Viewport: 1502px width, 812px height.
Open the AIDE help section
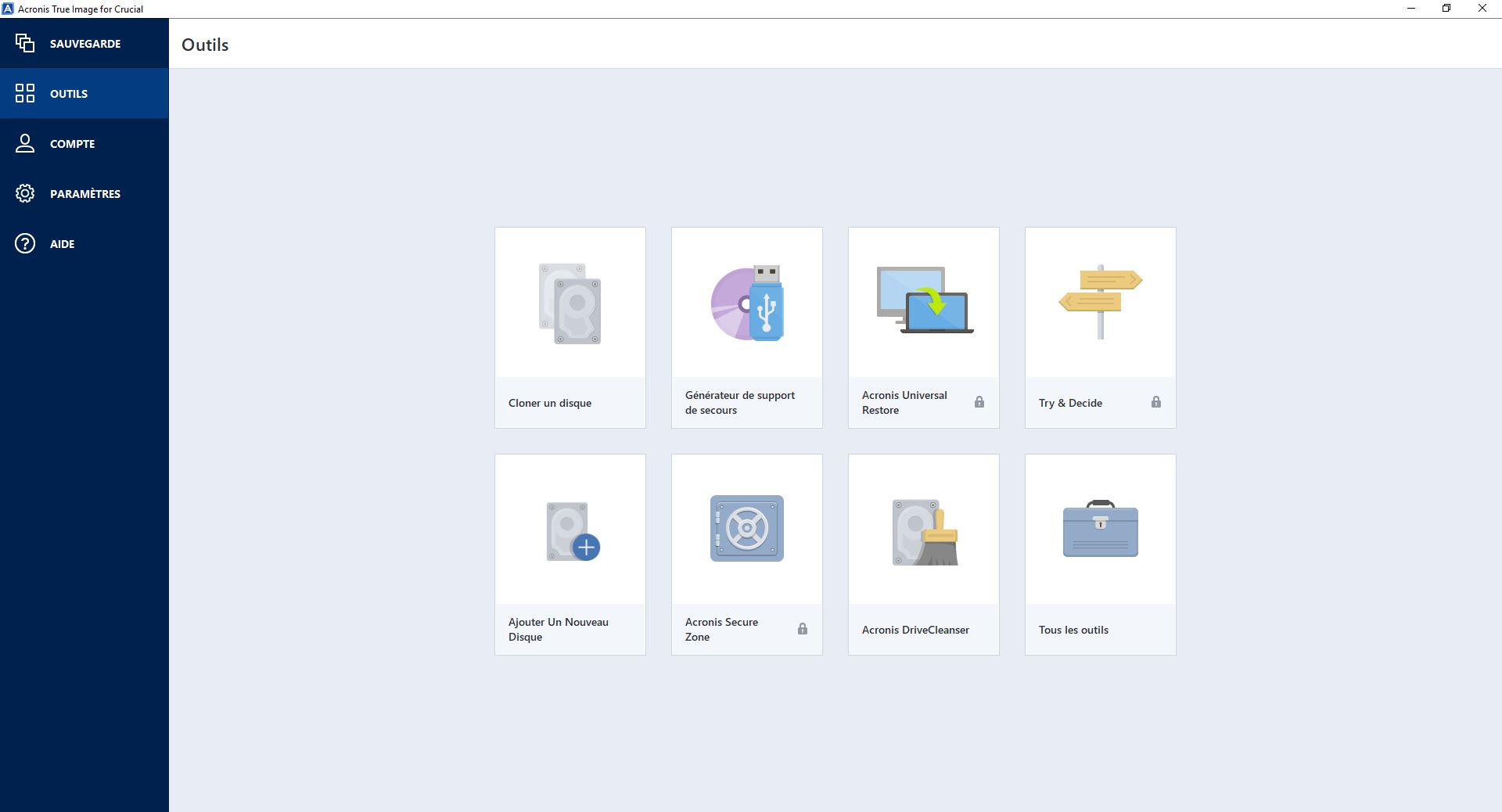84,243
